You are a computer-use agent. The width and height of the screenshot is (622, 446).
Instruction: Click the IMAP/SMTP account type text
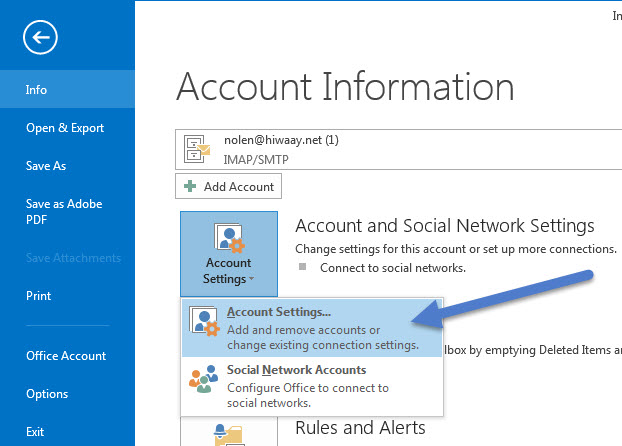pos(256,160)
